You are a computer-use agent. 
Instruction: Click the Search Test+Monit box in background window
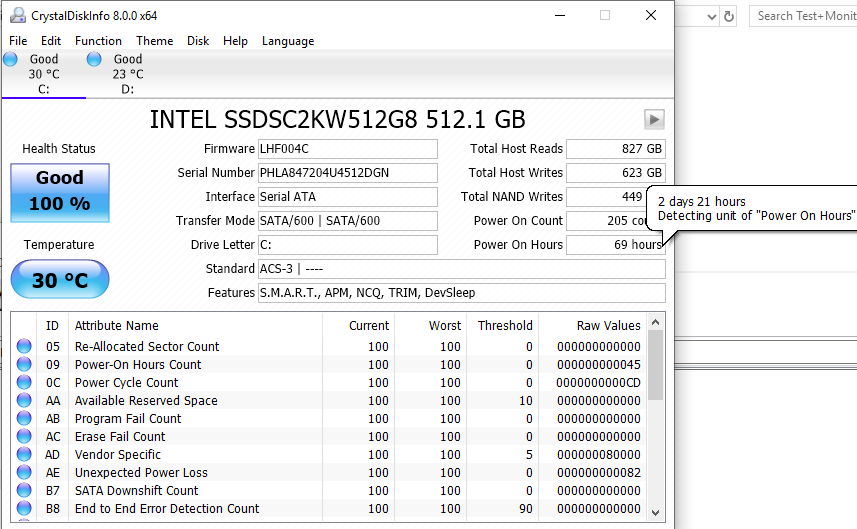(803, 16)
